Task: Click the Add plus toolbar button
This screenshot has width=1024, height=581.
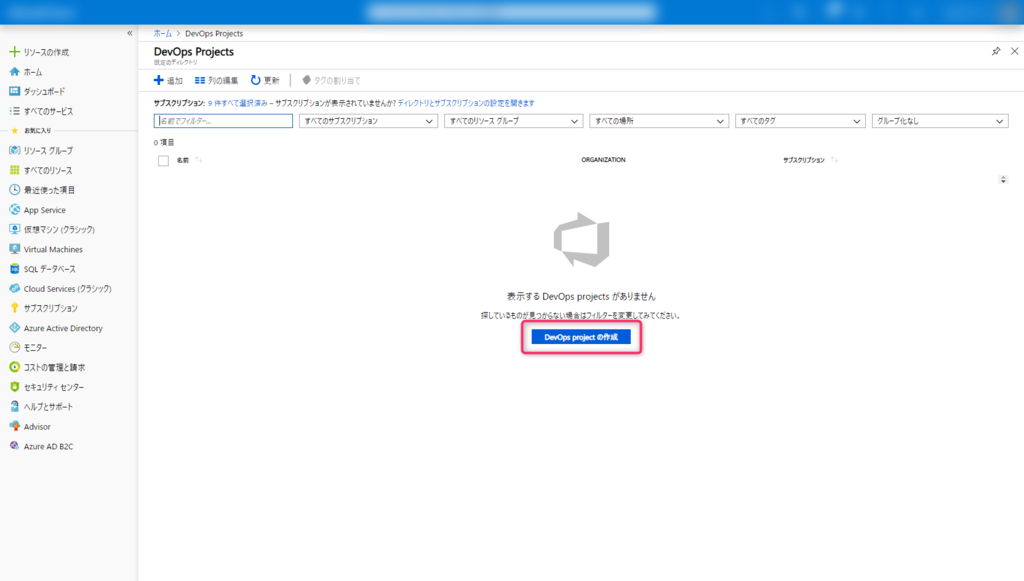Action: coord(168,80)
